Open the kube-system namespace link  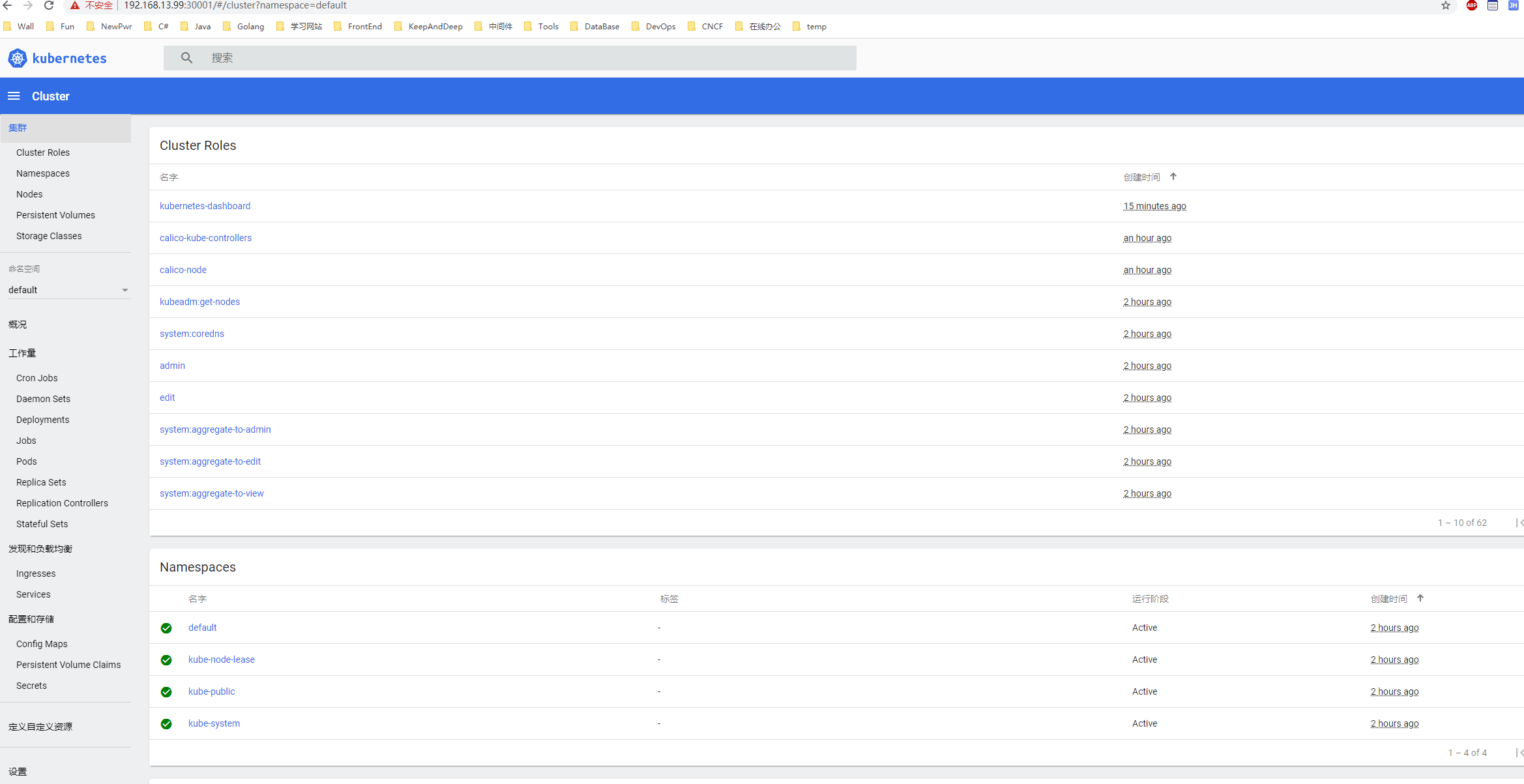[214, 723]
